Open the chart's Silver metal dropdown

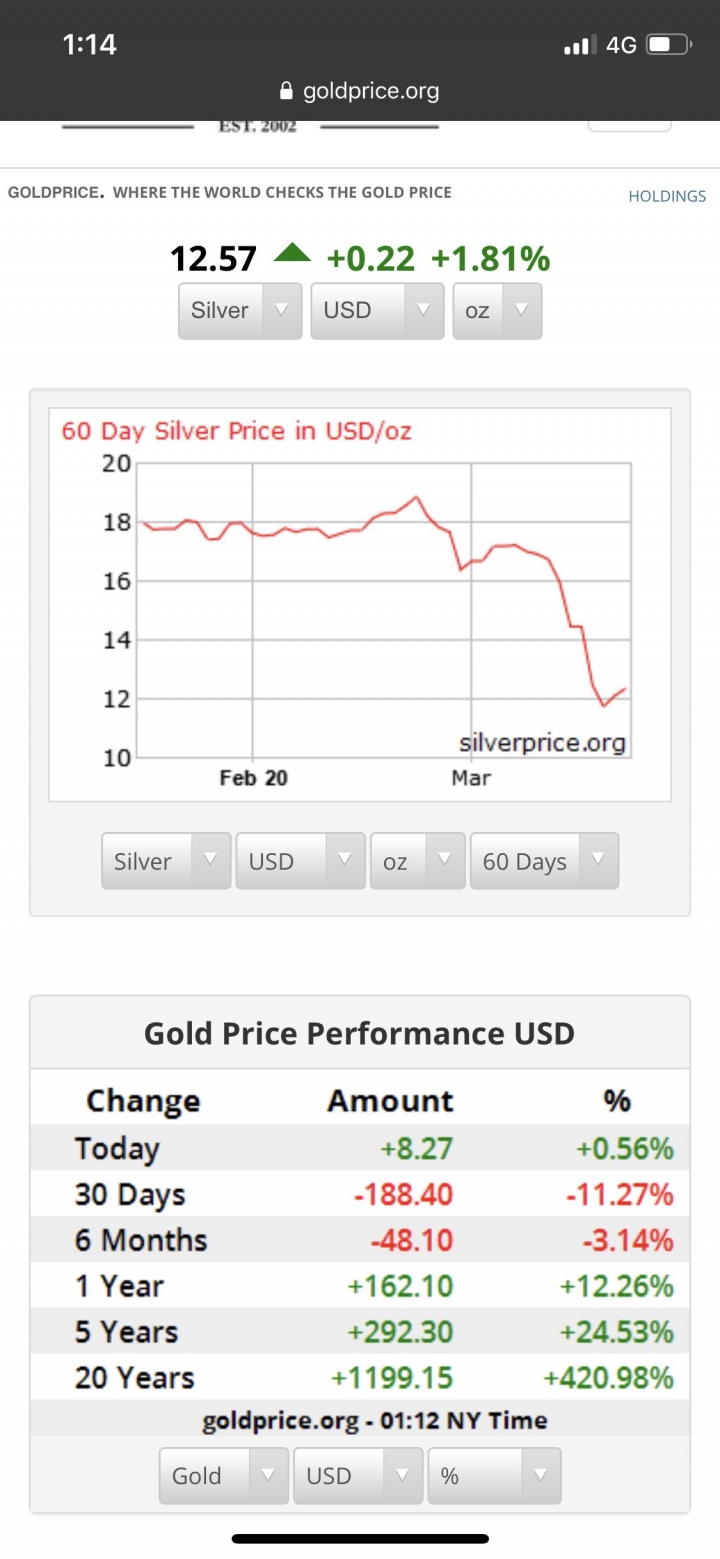click(166, 861)
